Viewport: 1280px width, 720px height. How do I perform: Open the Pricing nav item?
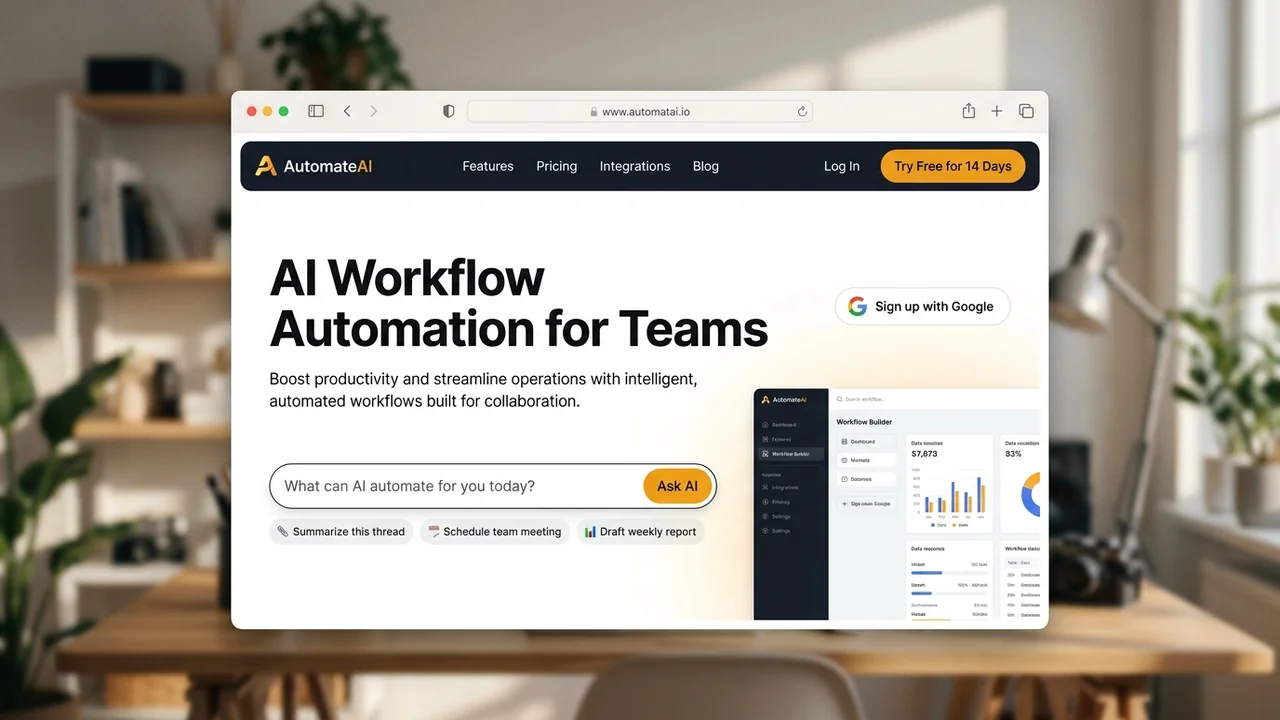556,166
